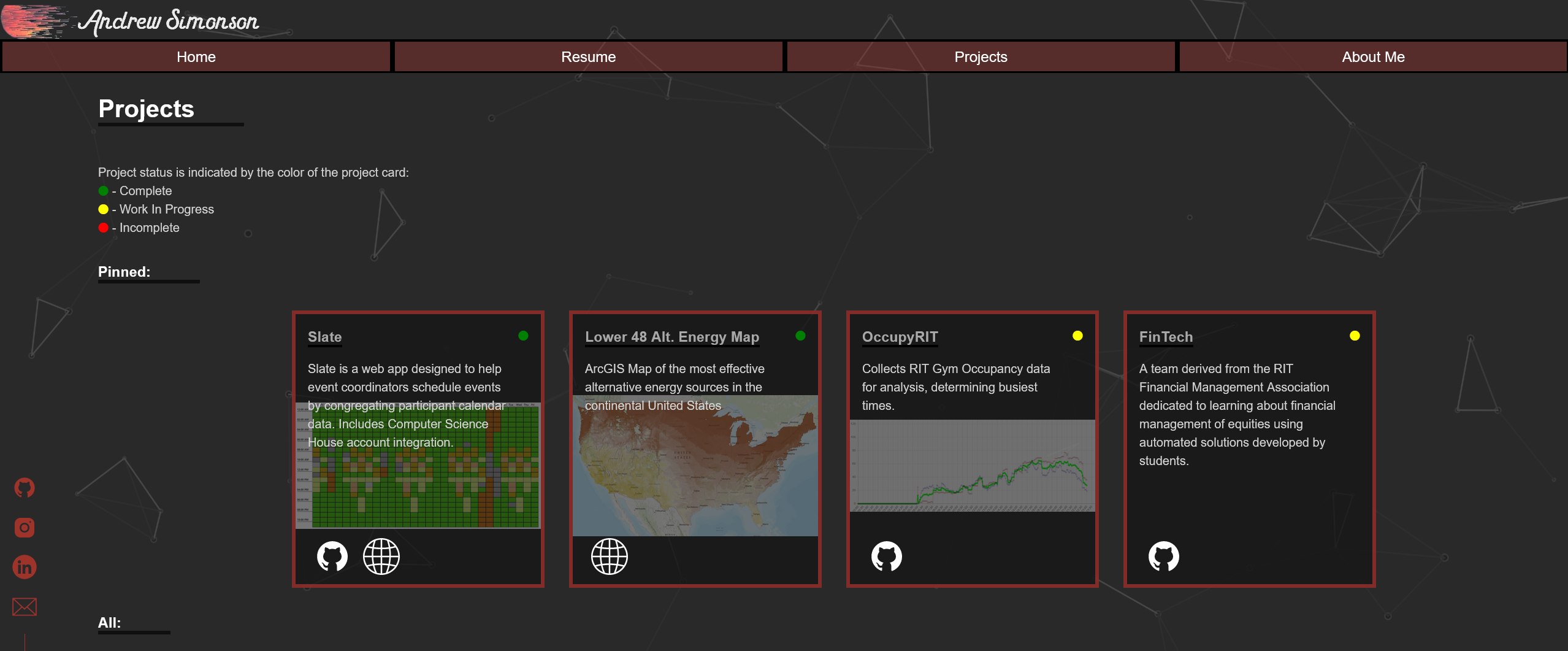Viewport: 1568px width, 651px height.
Task: Open OccupyRIT card's GitHub icon
Action: pos(887,557)
